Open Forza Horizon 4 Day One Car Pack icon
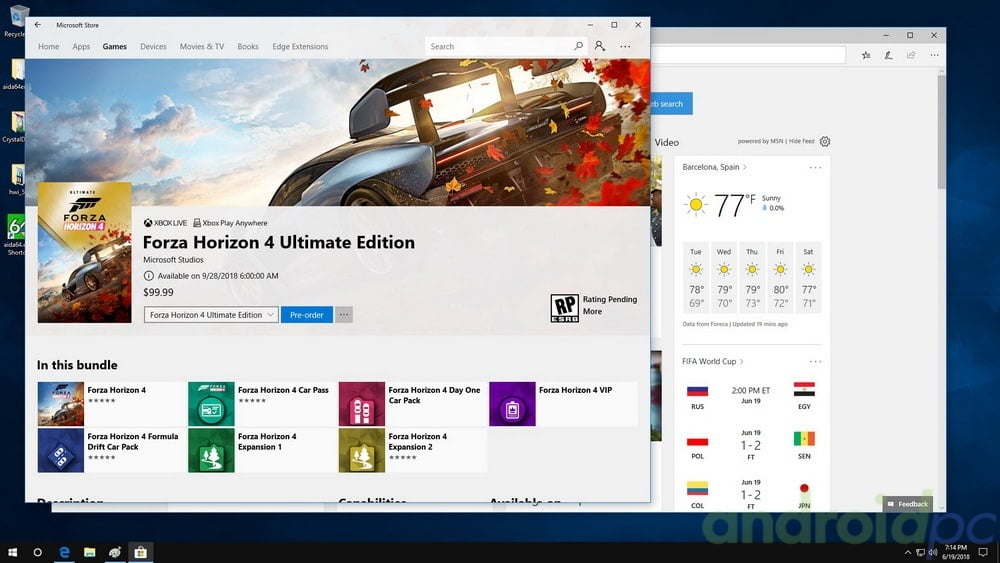Viewport: 1000px width, 563px height. tap(362, 404)
